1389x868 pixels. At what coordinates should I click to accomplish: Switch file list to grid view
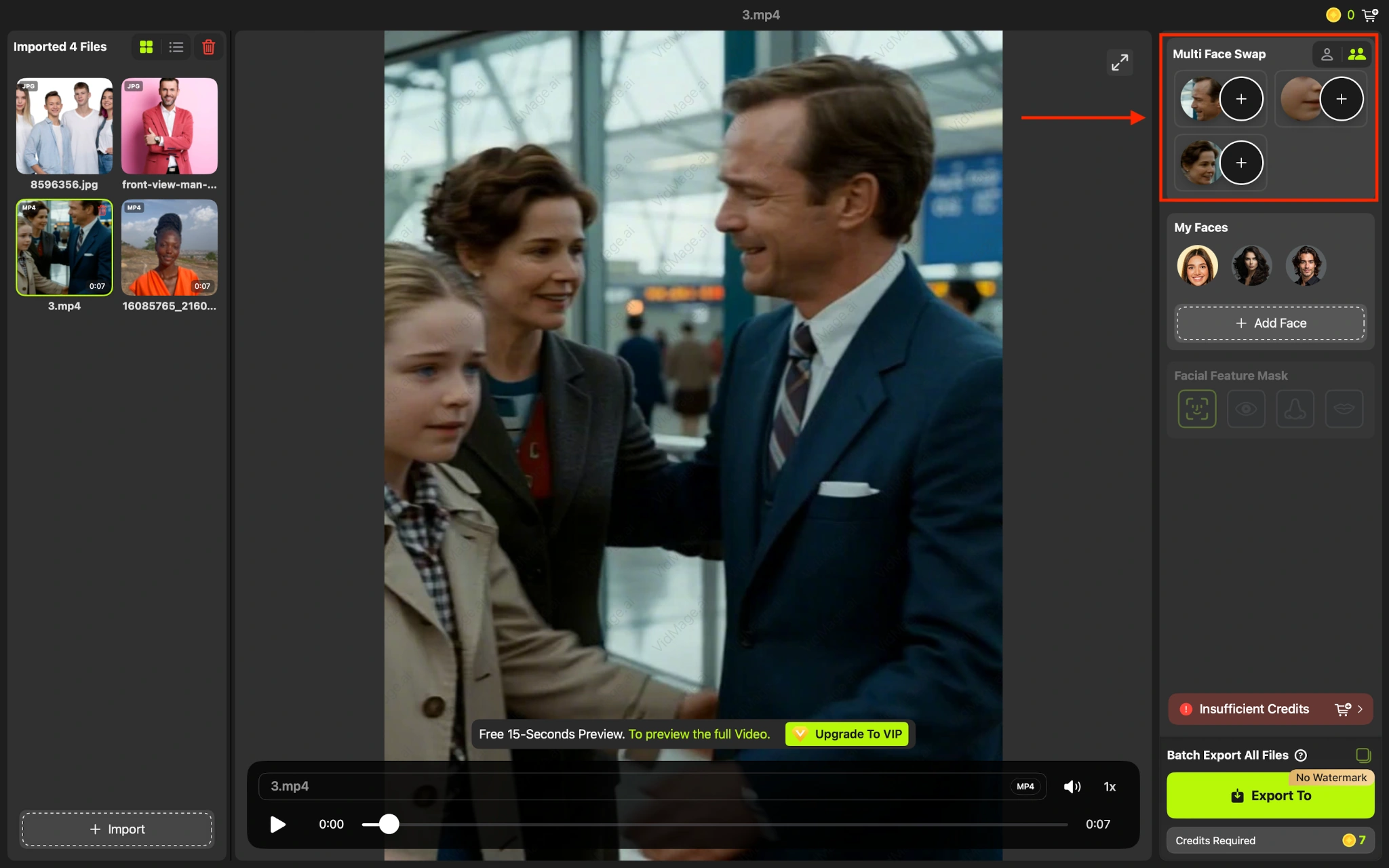146,47
